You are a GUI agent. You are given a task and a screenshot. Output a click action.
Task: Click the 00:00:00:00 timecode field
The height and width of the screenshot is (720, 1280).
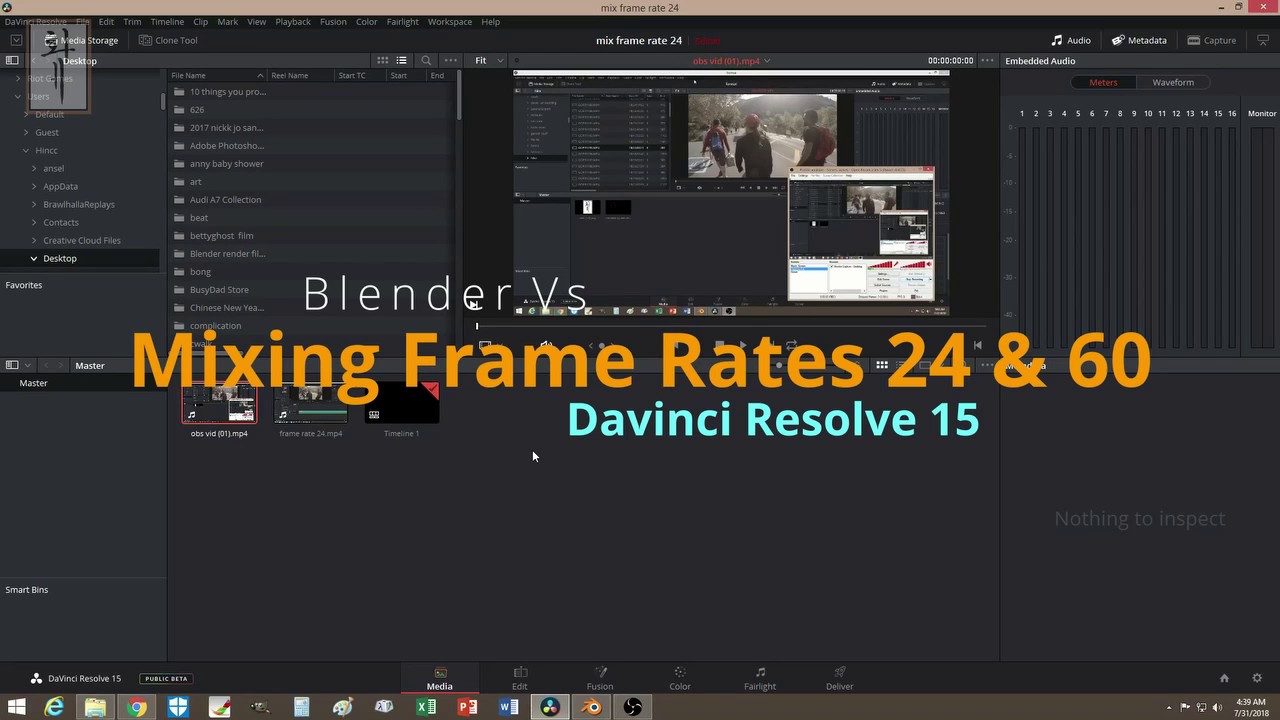point(950,60)
